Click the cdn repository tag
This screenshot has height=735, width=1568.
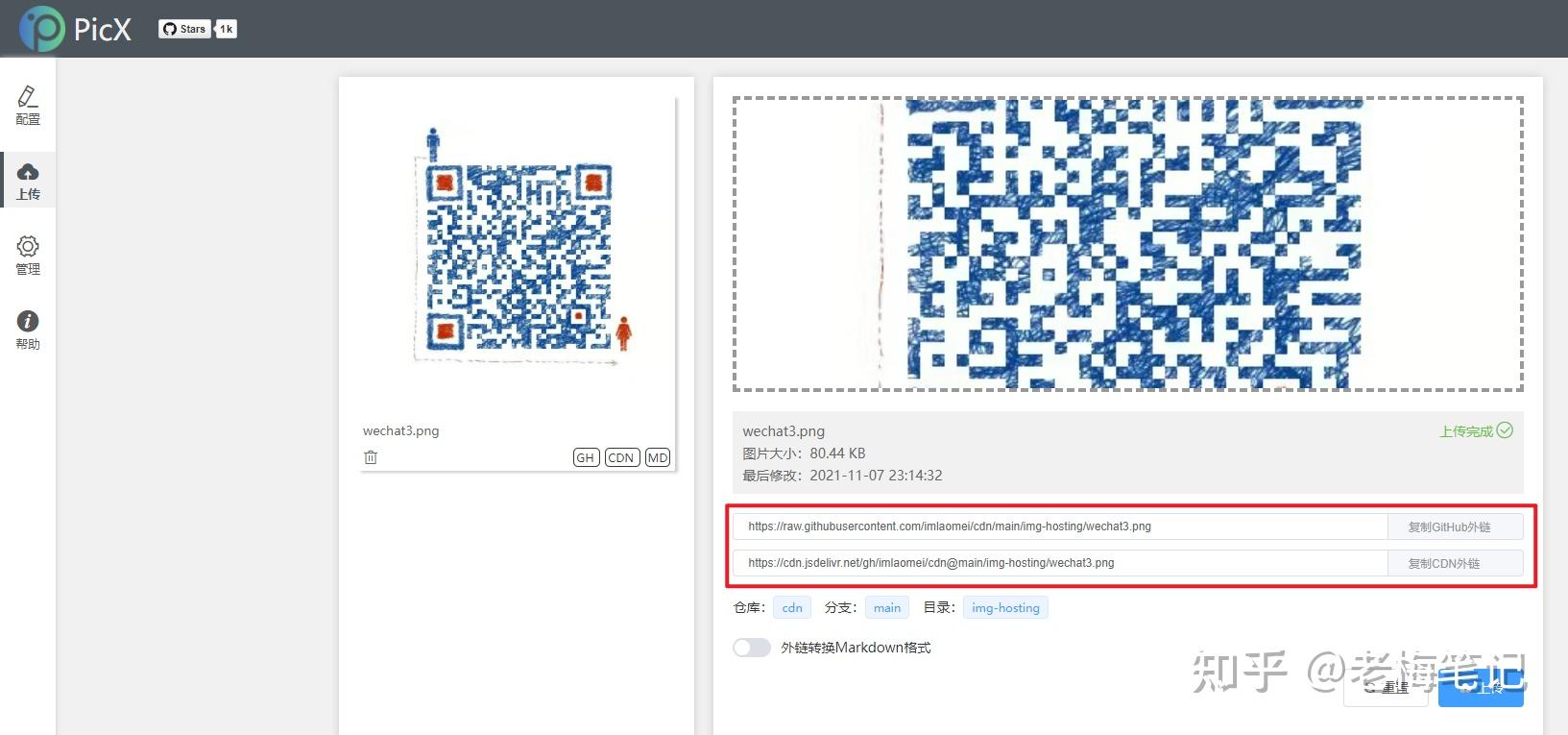pos(792,607)
